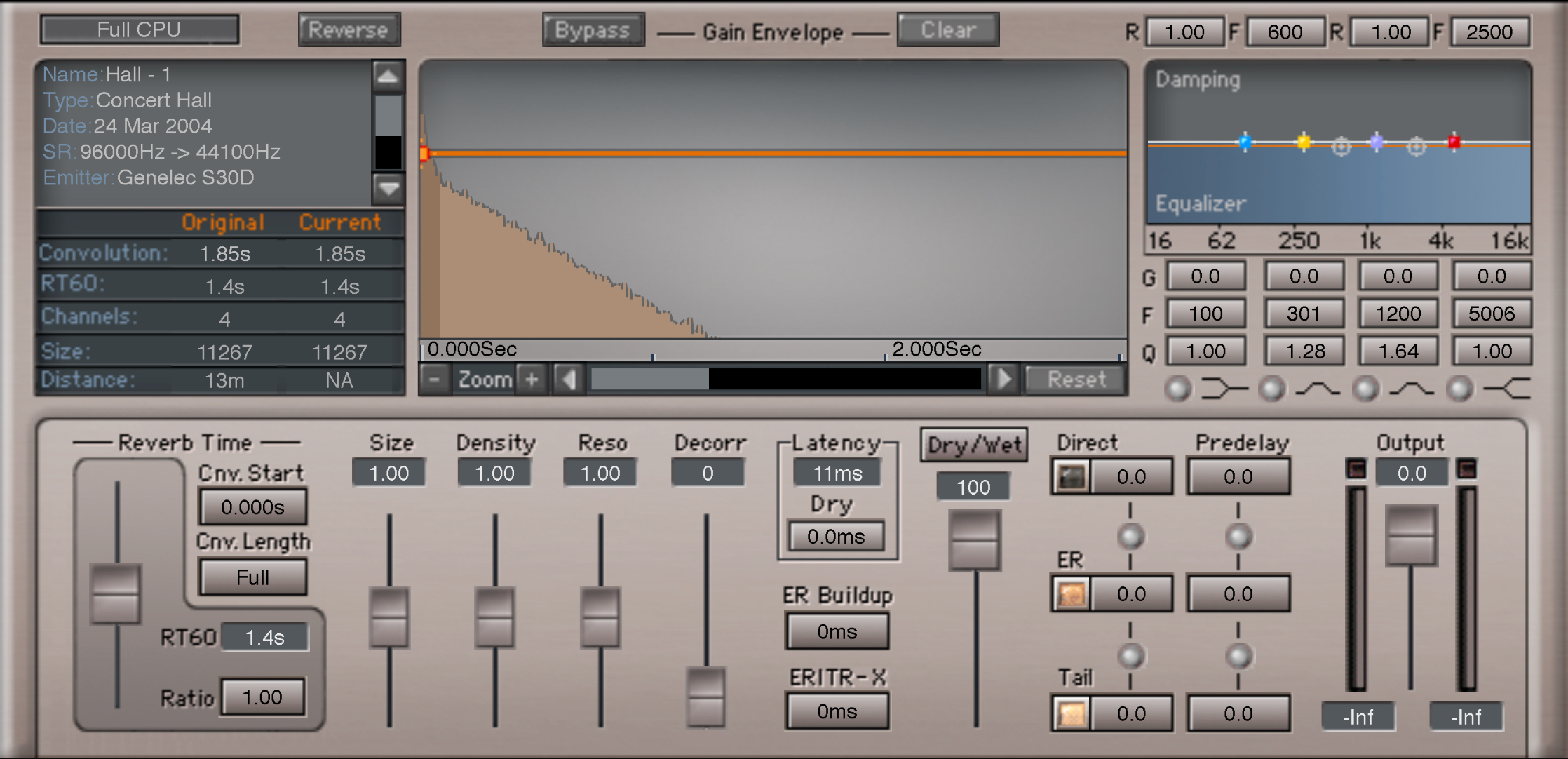Click the Tail channel icon button
This screenshot has height=759, width=1568.
tap(1071, 714)
